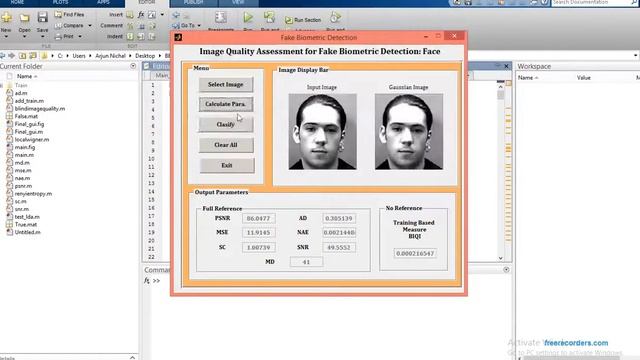Click the Run and Time icon
Viewport: 640px width, 360px height.
coord(336,17)
